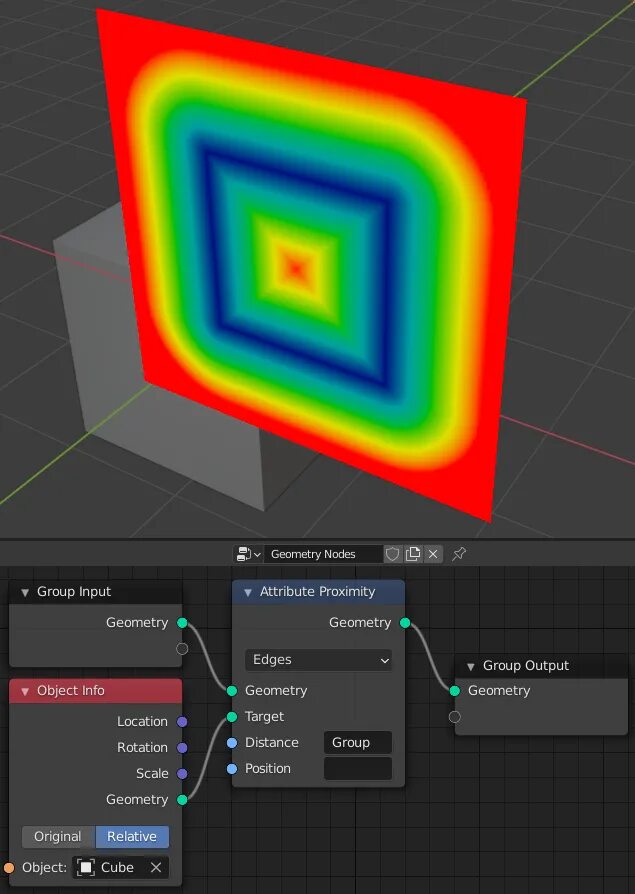Click Object Info Geometry output socket
635x894 pixels.
click(x=182, y=800)
